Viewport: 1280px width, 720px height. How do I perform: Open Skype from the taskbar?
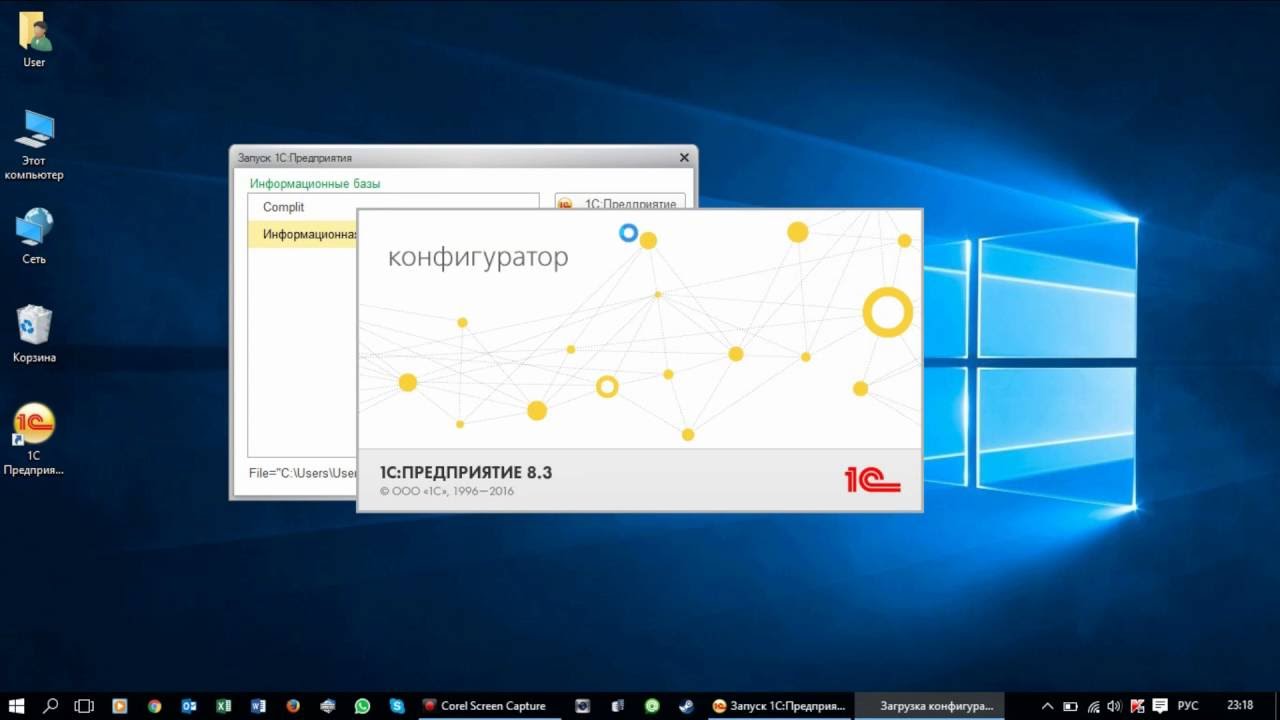click(x=397, y=706)
